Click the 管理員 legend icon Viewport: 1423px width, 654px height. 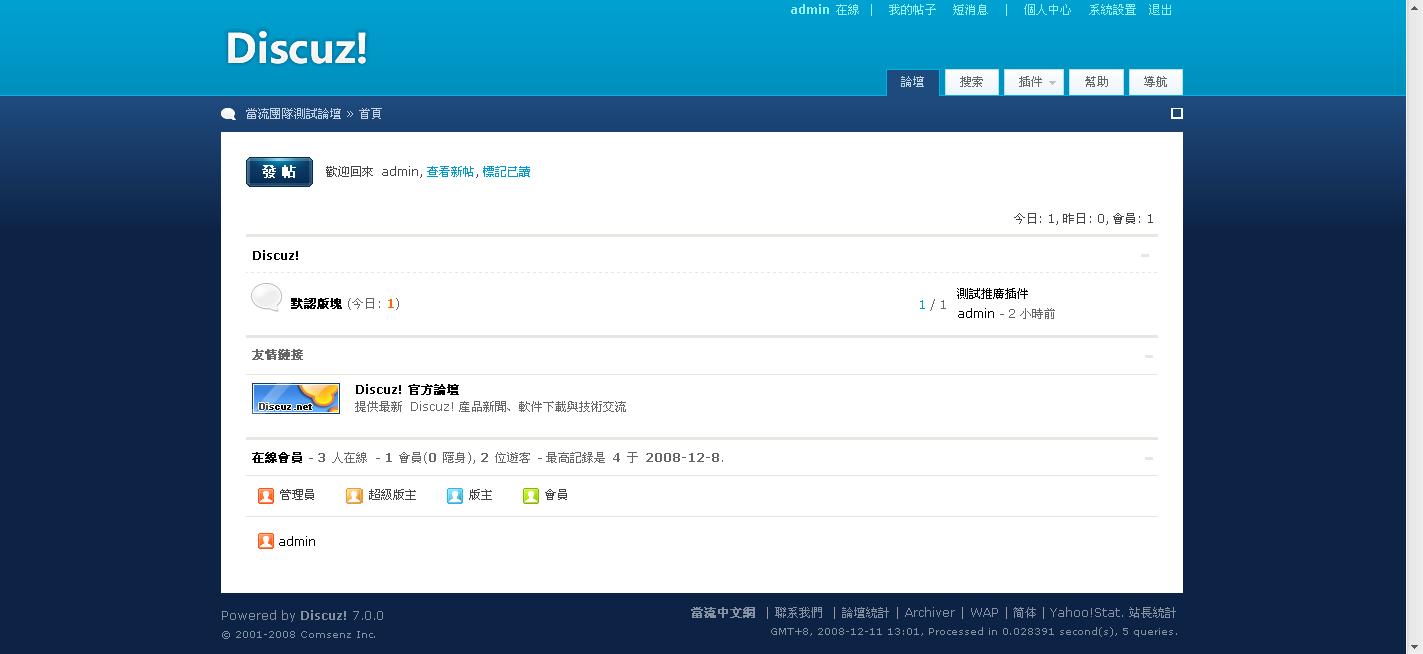click(x=266, y=495)
